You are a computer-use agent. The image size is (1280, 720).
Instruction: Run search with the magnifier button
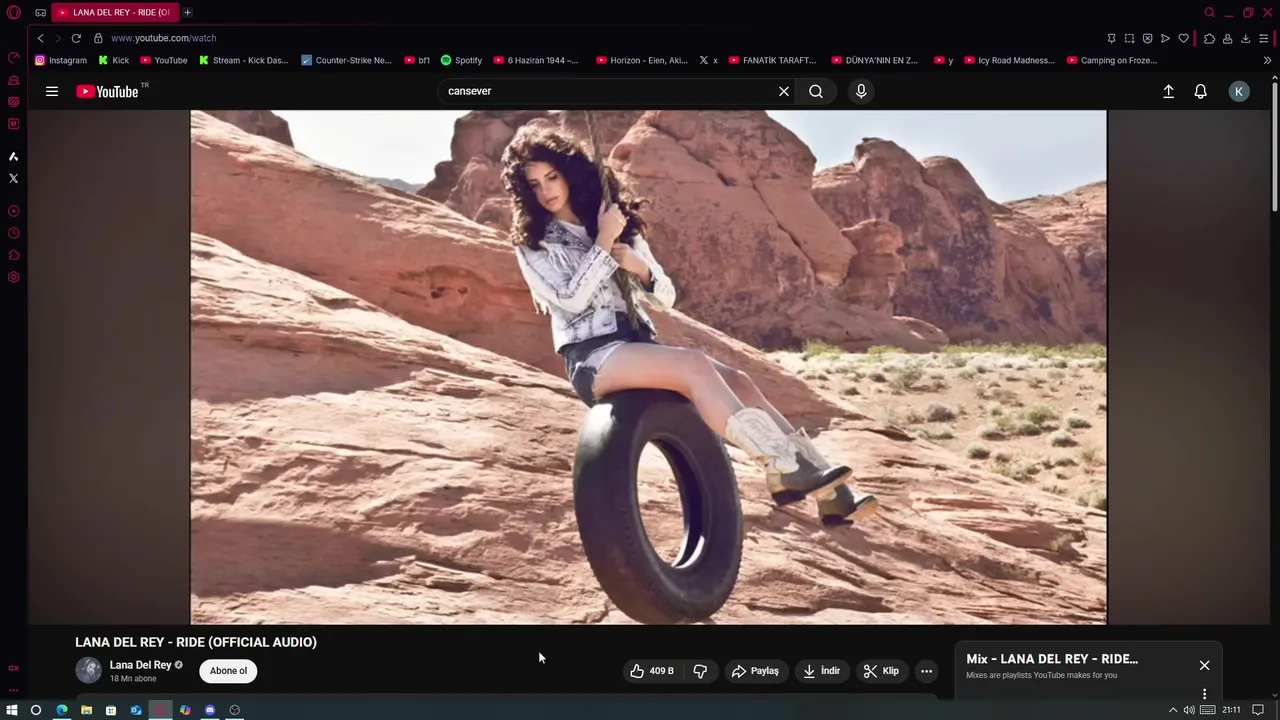pyautogui.click(x=816, y=91)
